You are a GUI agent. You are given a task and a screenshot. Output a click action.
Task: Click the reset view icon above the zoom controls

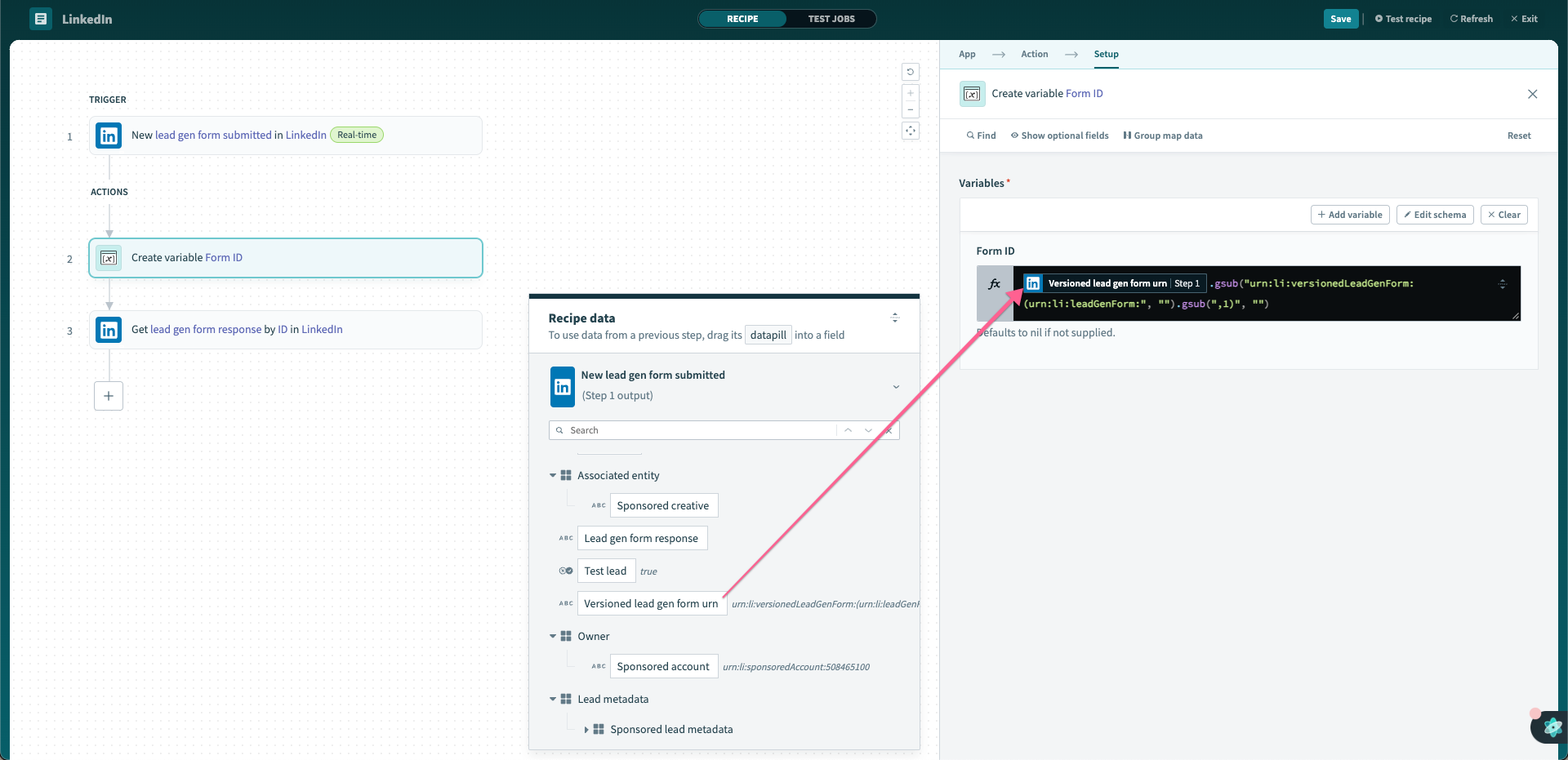tap(911, 72)
